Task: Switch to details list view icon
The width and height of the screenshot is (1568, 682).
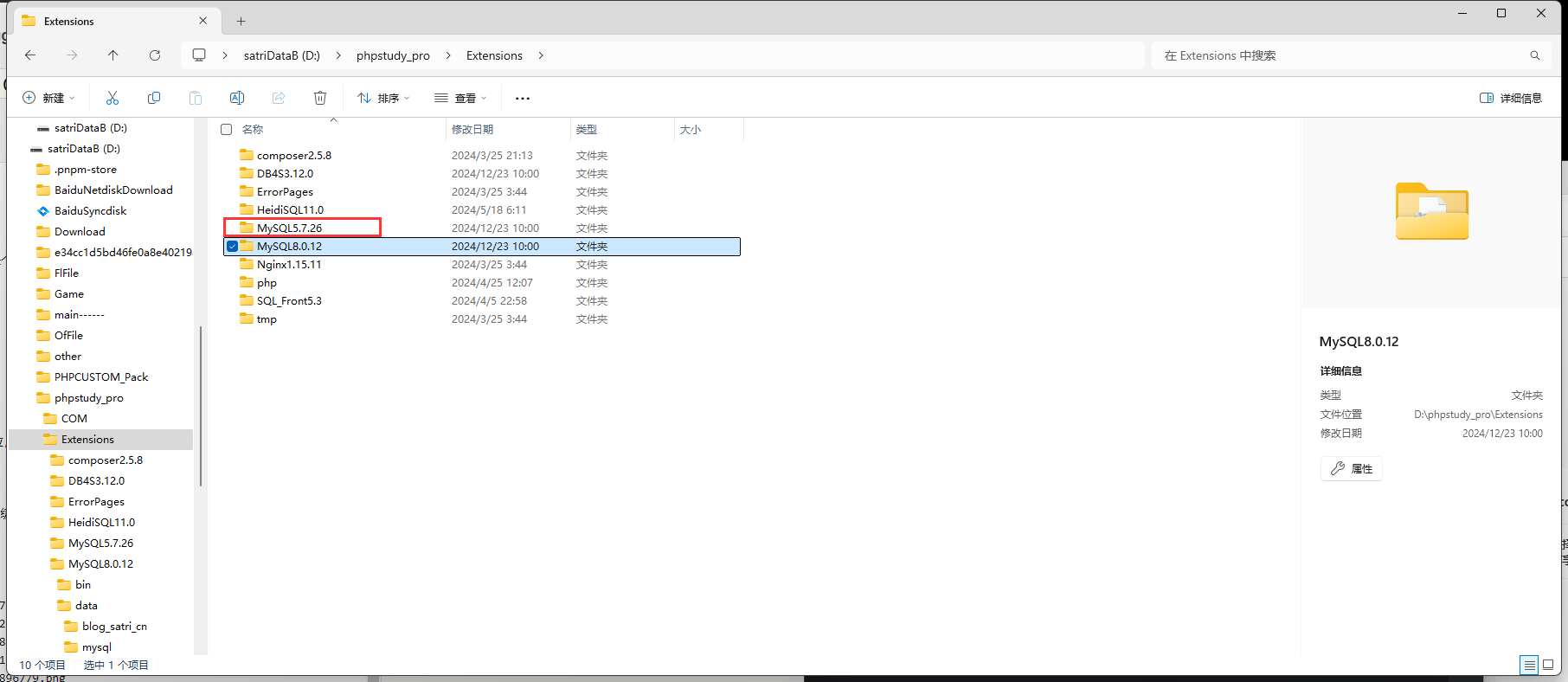Action: [x=1530, y=665]
